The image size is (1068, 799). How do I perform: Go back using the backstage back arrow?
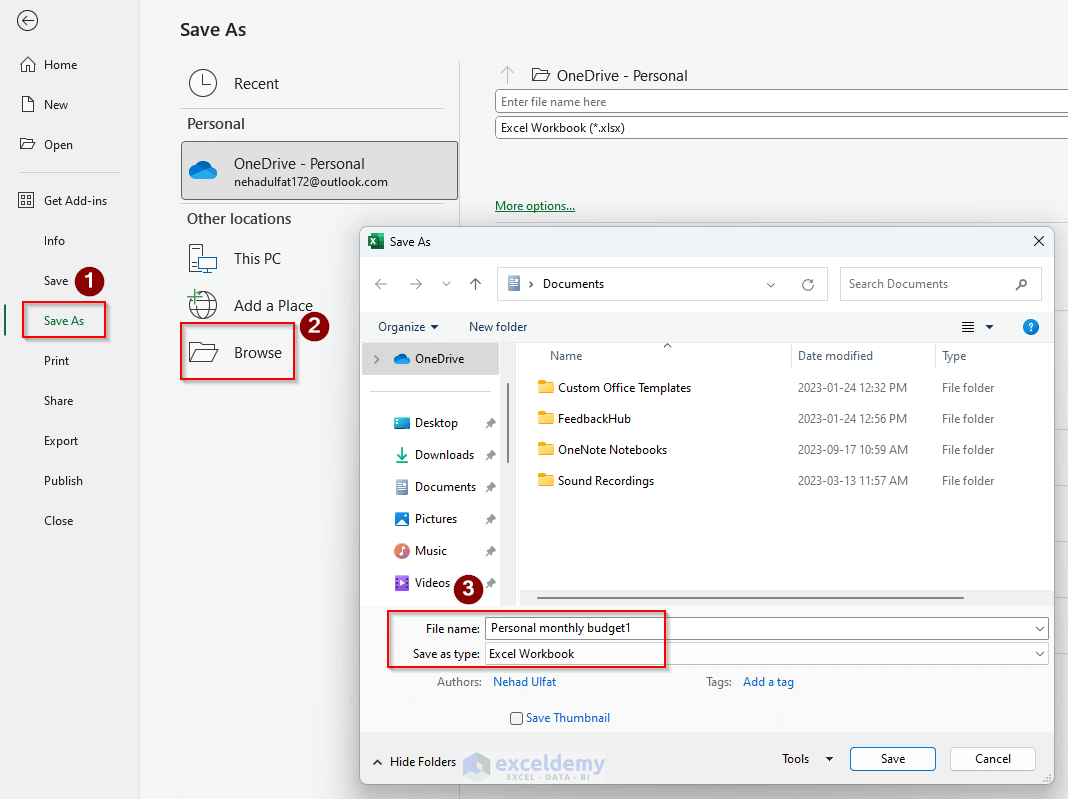click(27, 21)
